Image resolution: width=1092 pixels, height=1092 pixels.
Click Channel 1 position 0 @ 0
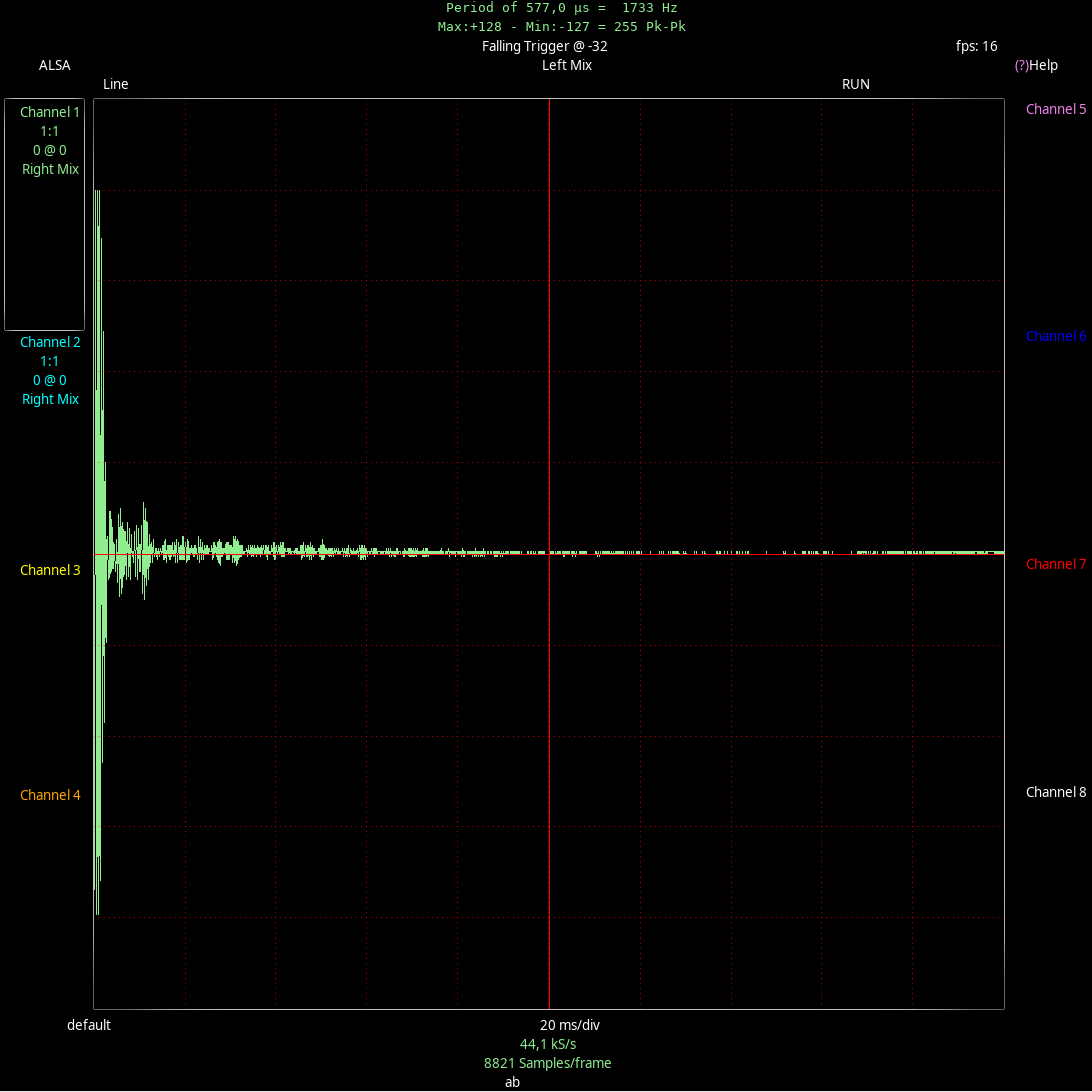tap(50, 150)
